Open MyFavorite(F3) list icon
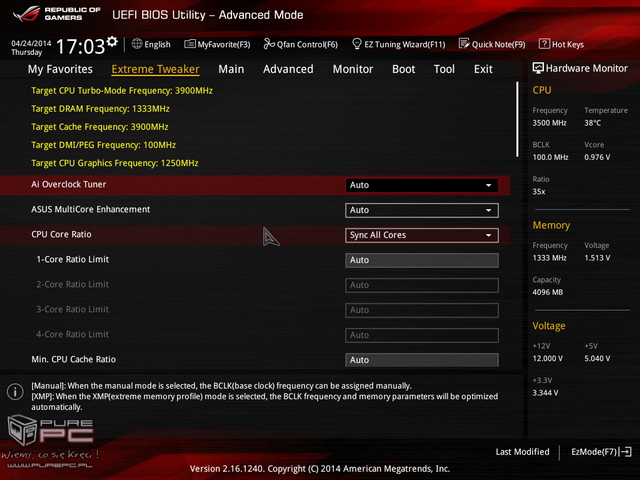Viewport: 640px width, 480px height. 190,44
